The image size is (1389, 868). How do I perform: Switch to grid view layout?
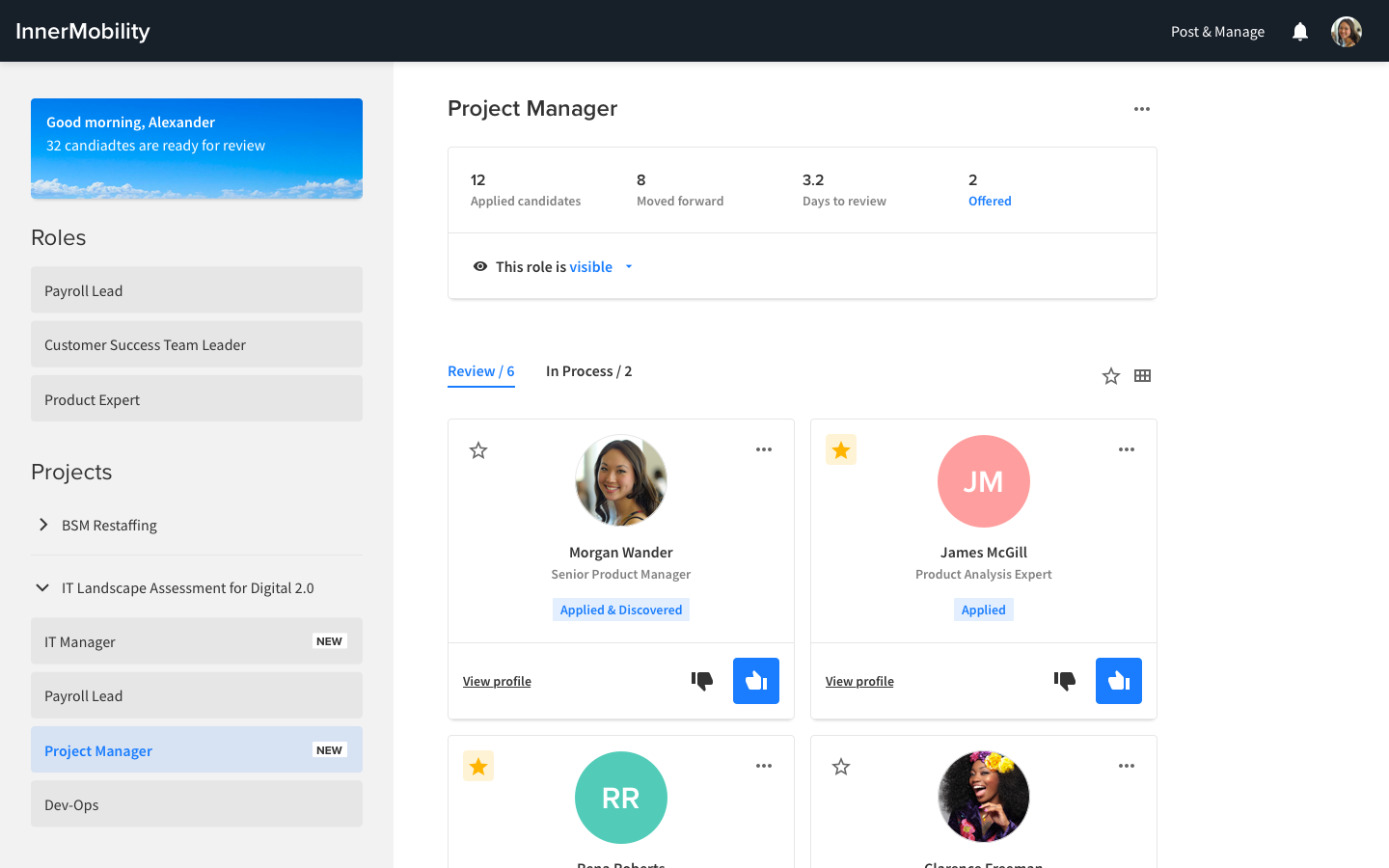1142,376
